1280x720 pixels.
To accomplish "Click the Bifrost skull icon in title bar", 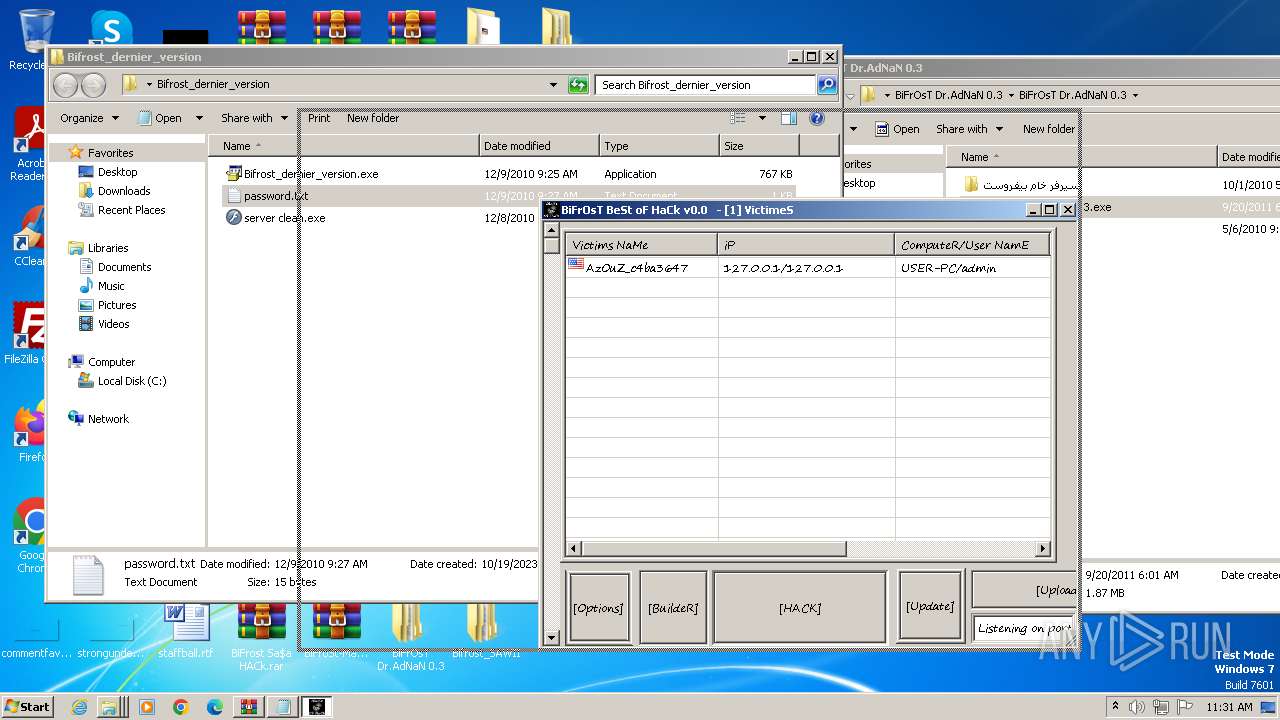I will point(551,210).
